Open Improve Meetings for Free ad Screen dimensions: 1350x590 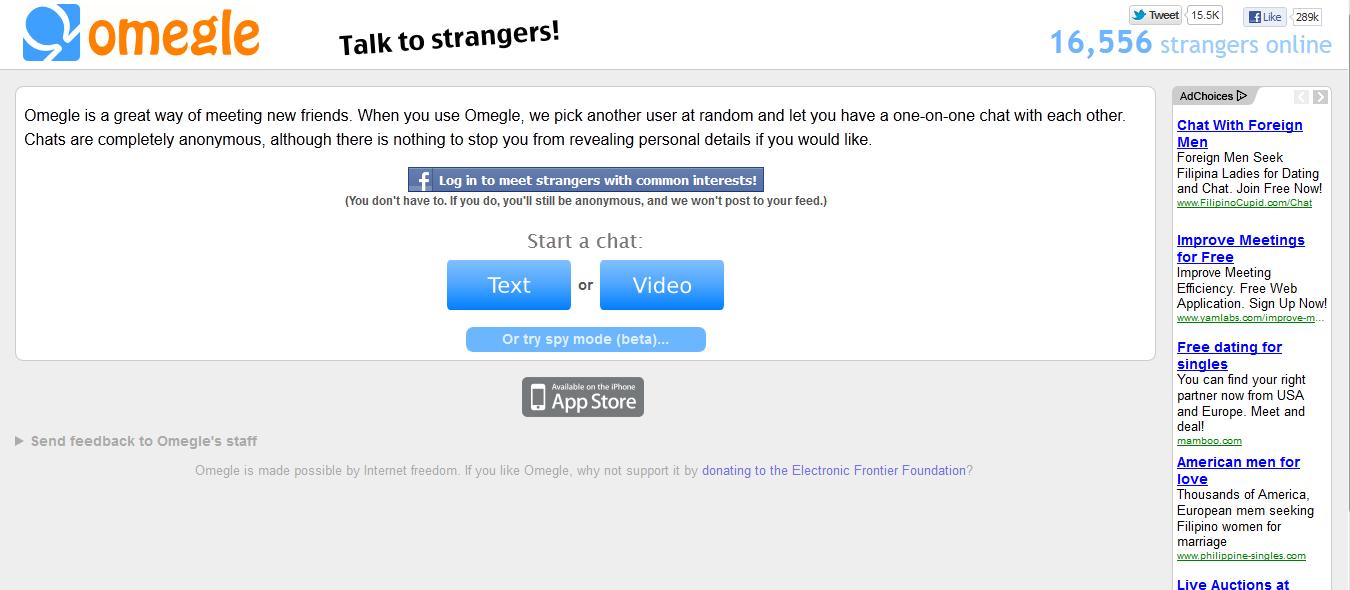pos(1240,248)
